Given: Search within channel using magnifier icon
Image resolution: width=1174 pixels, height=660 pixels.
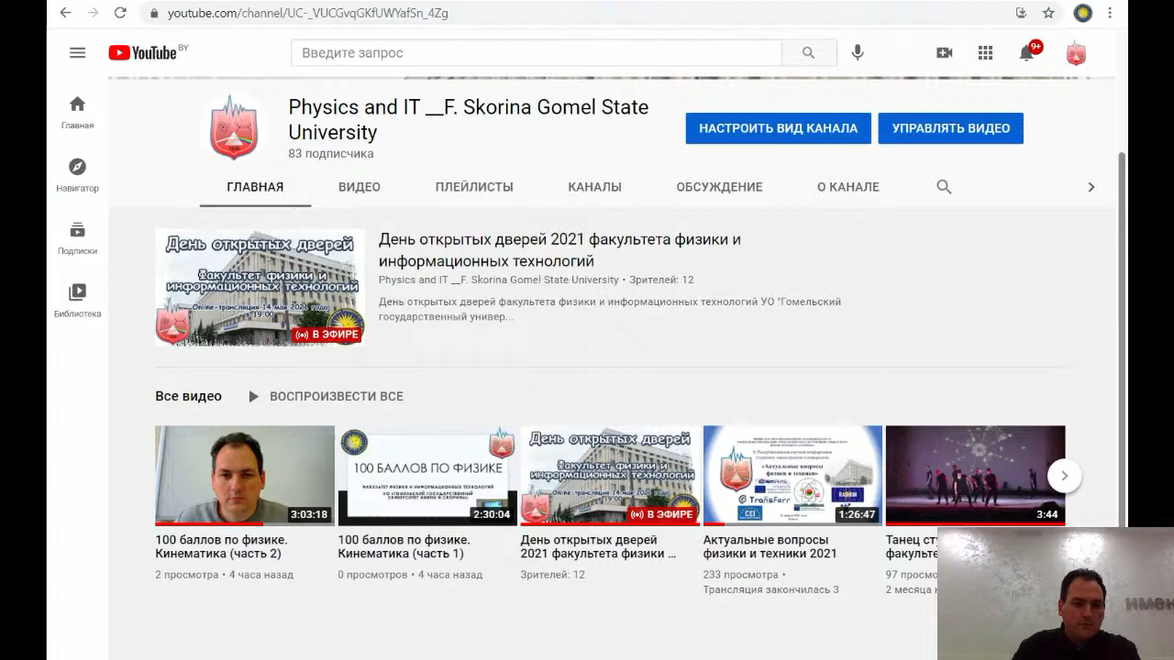Looking at the screenshot, I should [x=943, y=187].
